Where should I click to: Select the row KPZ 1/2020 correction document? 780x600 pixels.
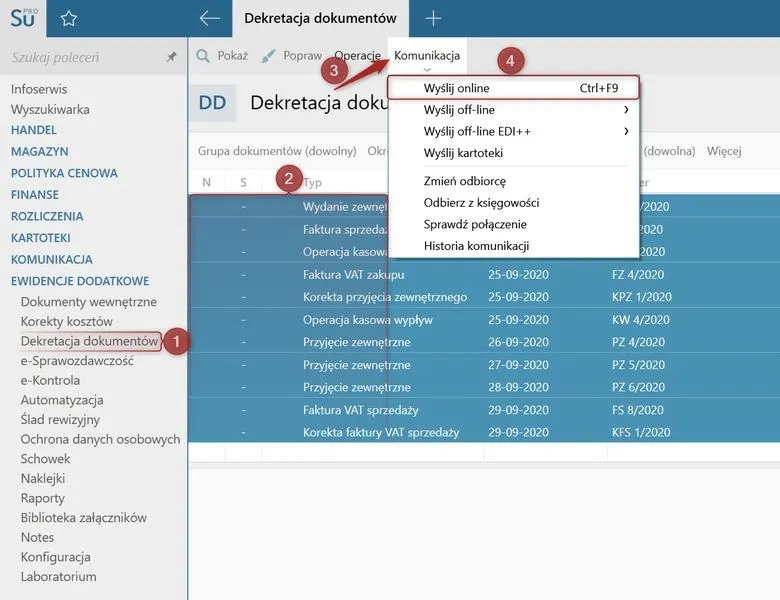pos(484,297)
